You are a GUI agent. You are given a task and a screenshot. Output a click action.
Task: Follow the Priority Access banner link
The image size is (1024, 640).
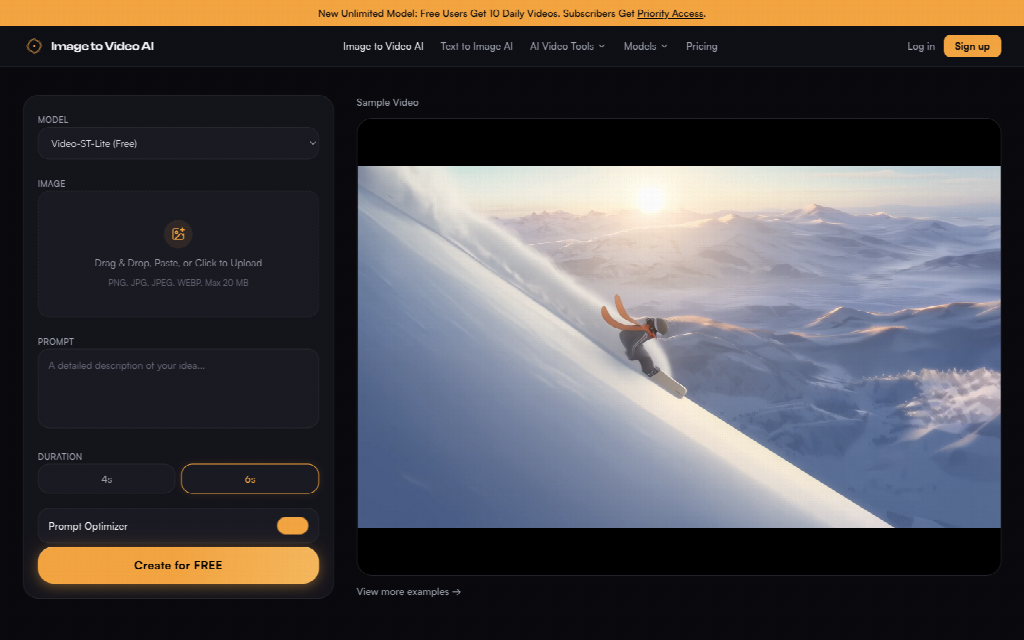tap(670, 13)
